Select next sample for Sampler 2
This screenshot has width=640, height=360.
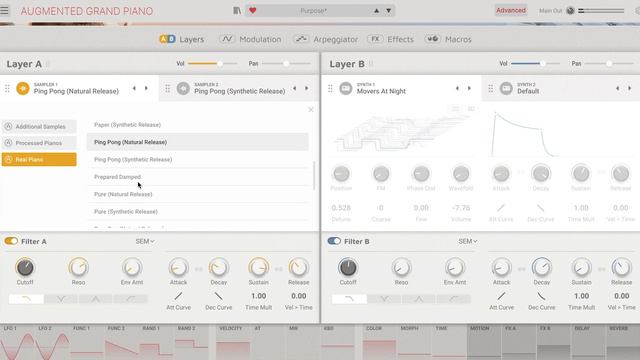(307, 88)
